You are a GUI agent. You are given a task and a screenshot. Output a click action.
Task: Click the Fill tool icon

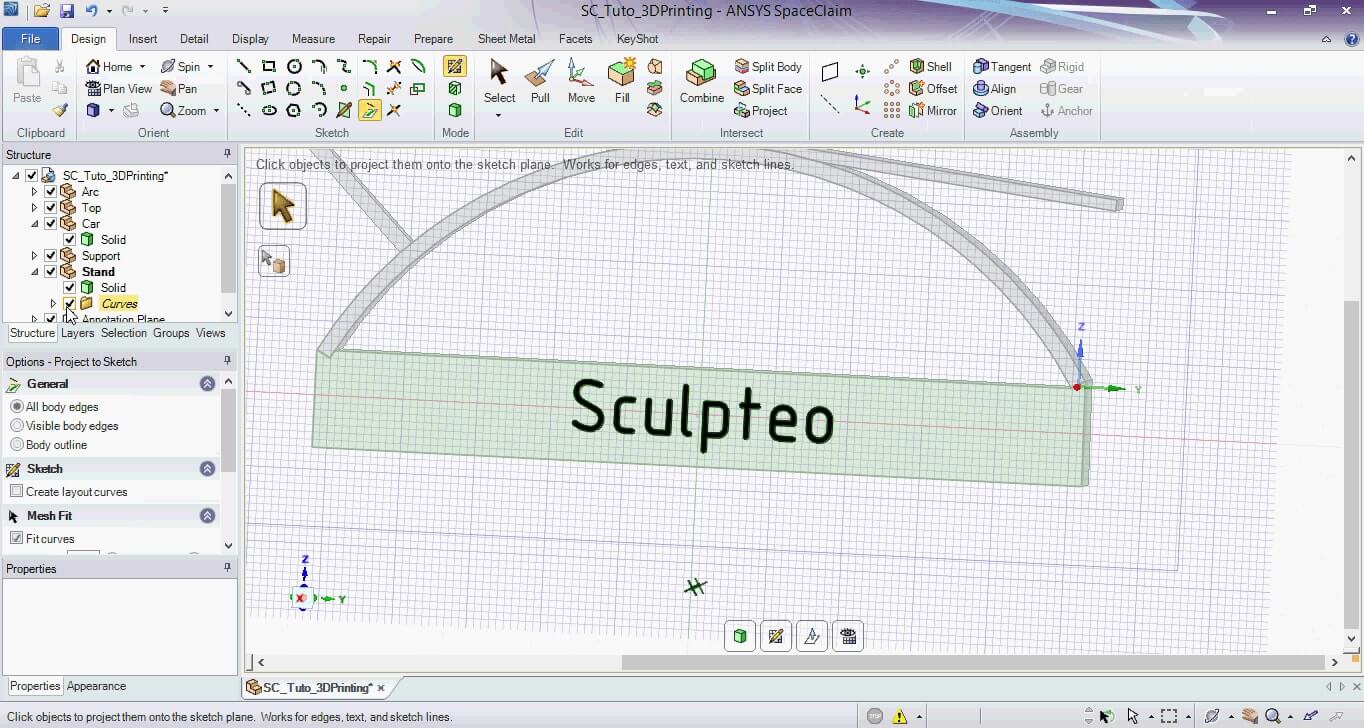coord(622,80)
